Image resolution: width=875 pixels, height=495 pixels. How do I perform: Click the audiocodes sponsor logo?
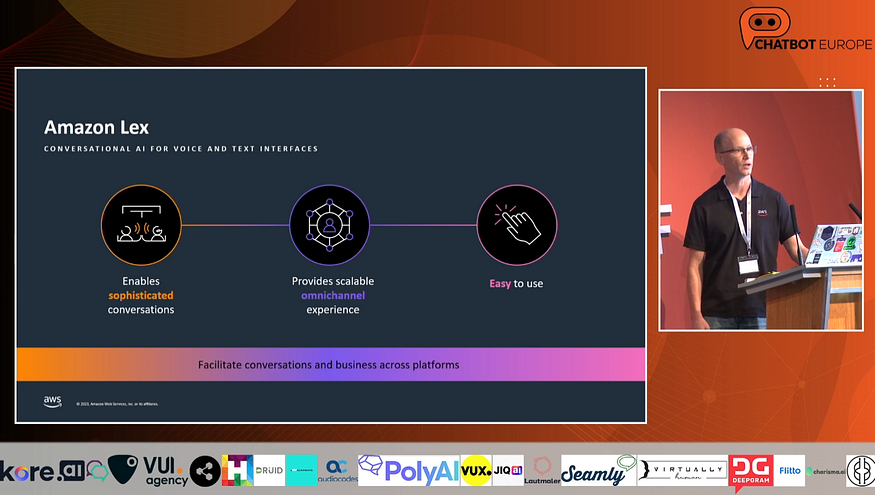(338, 471)
